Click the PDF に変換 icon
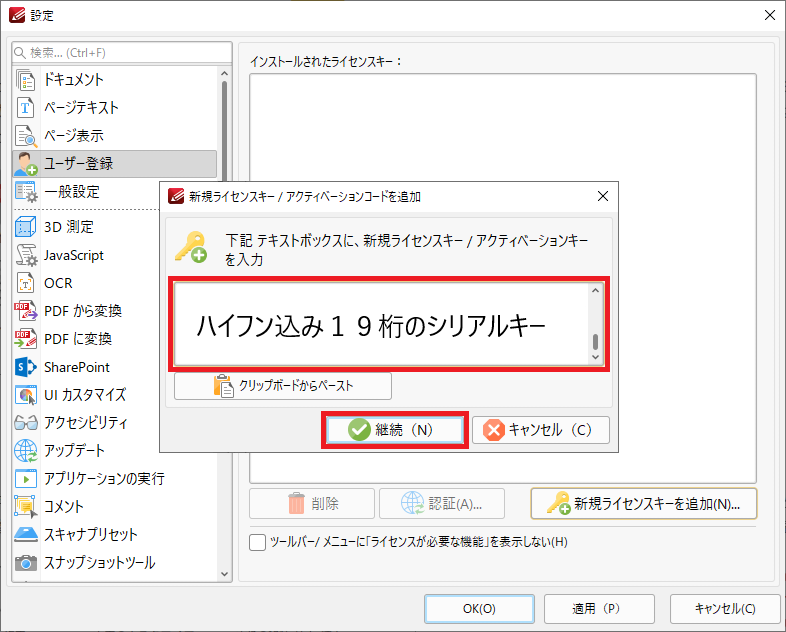Viewport: 786px width, 632px height. tap(26, 339)
